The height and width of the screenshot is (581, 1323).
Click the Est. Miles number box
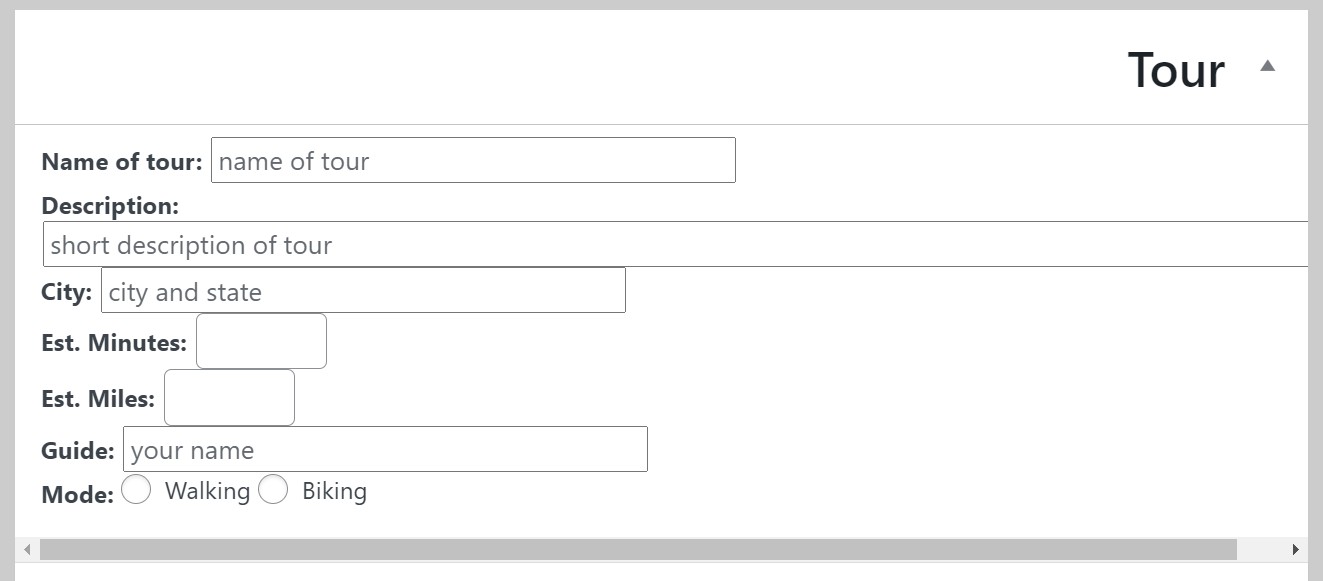pyautogui.click(x=229, y=397)
